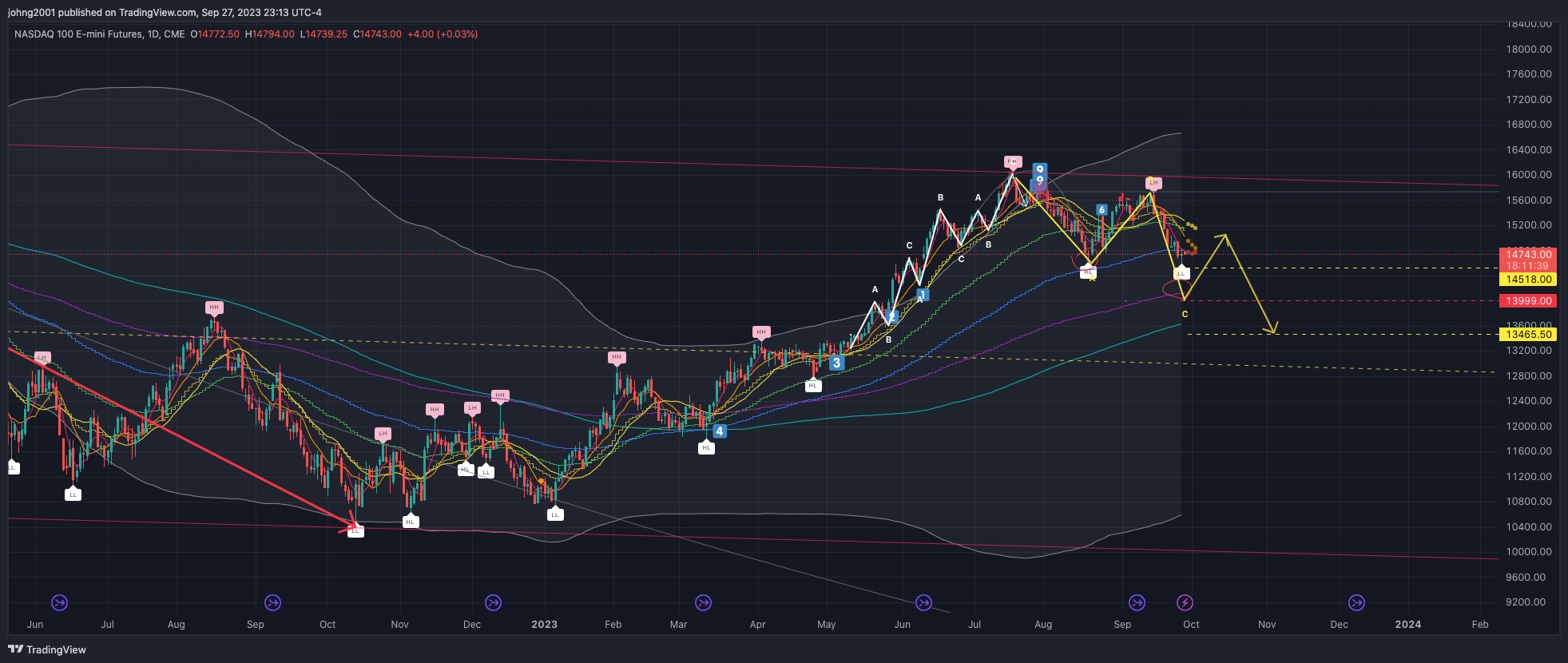Open the event marker icon at September 2023
This screenshot has height=663, width=1568.
tap(1137, 602)
